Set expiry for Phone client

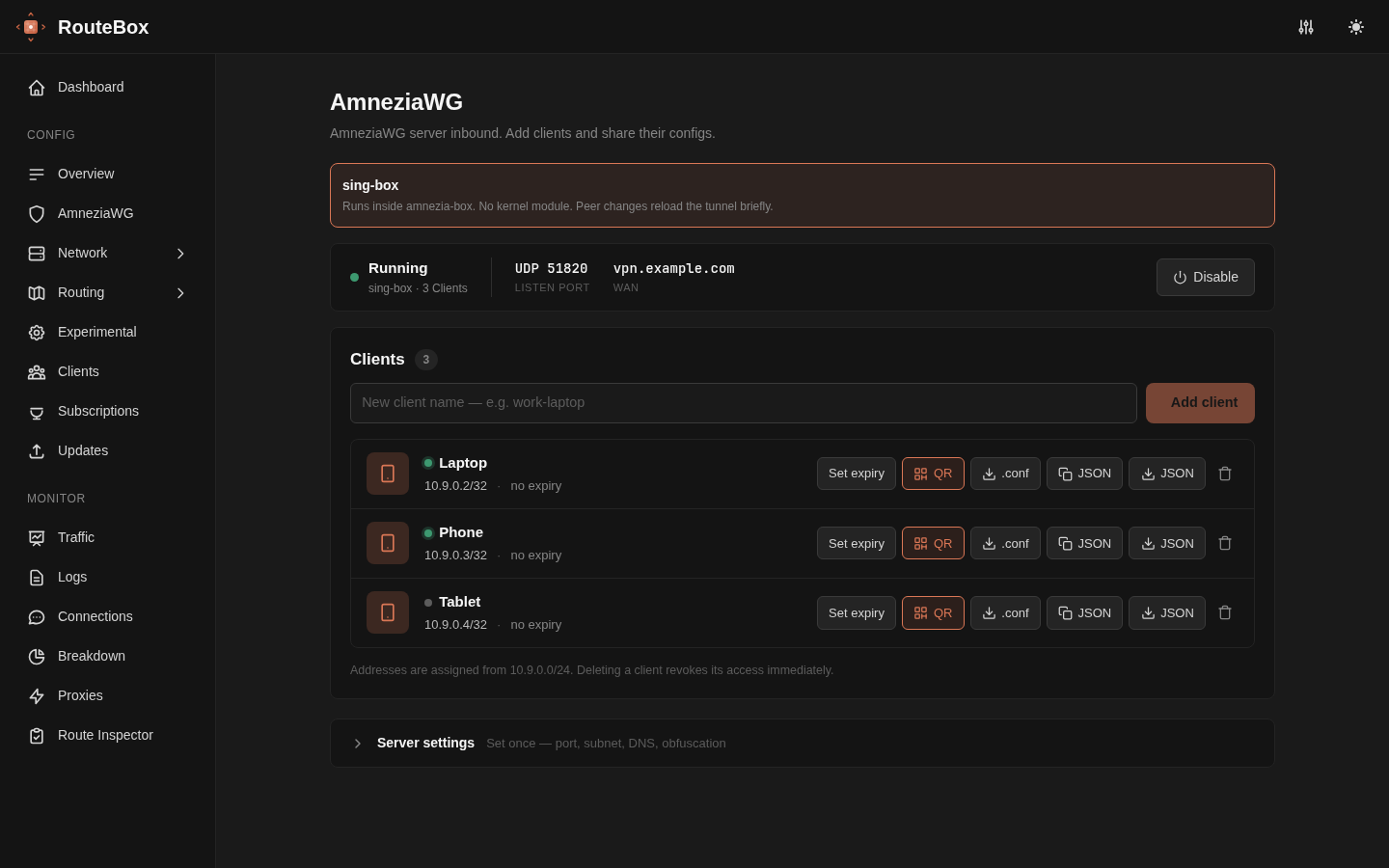click(857, 543)
